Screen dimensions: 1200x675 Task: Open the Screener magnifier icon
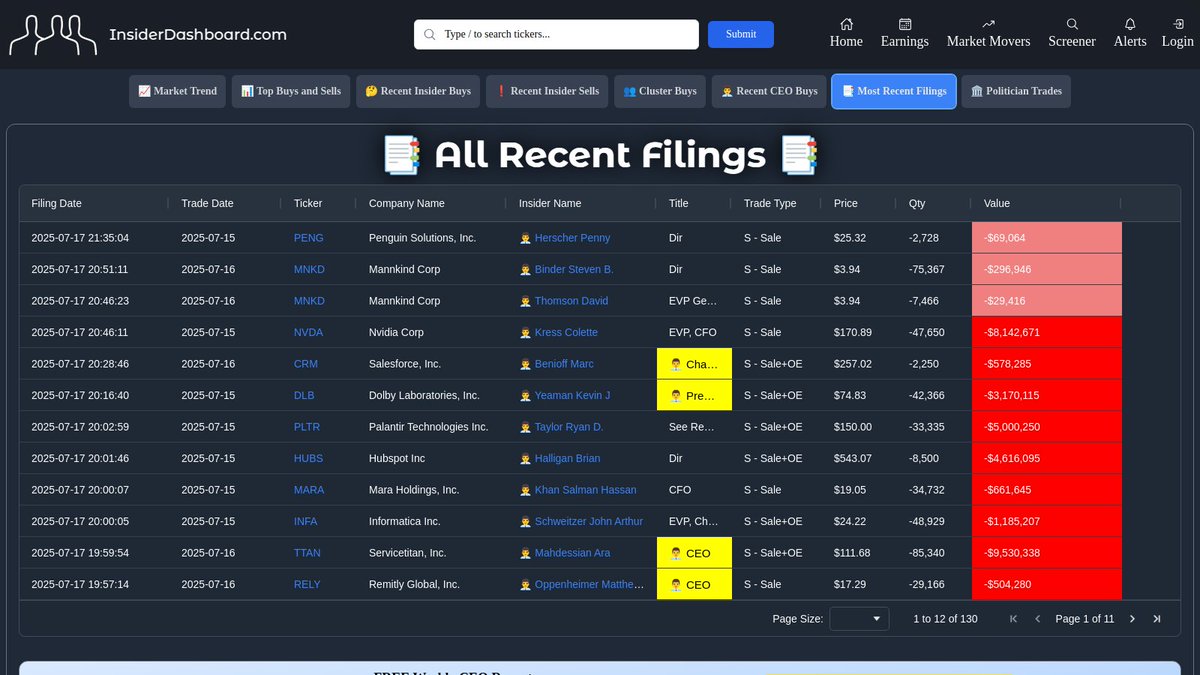tap(1072, 24)
